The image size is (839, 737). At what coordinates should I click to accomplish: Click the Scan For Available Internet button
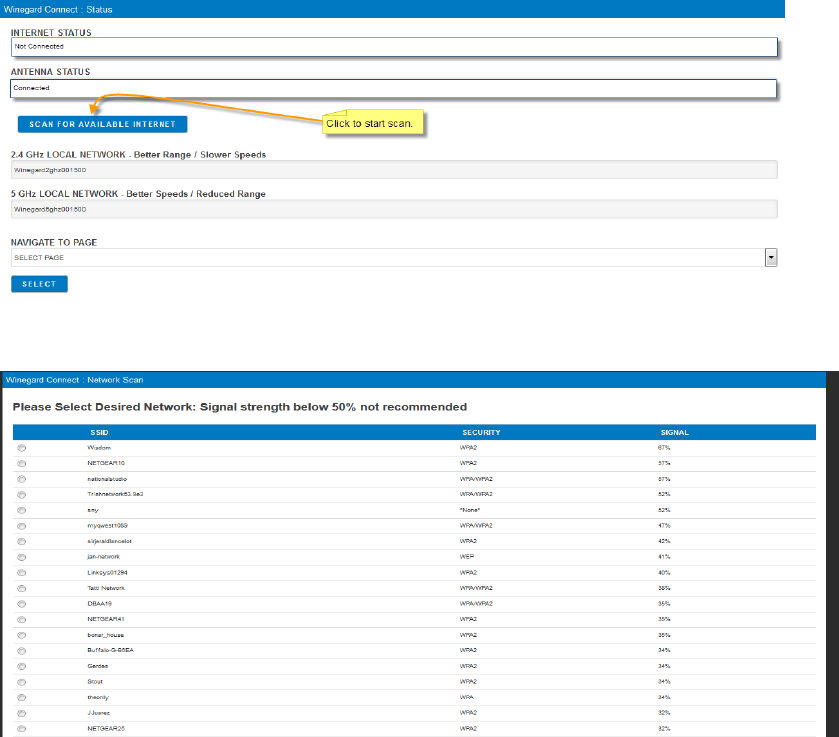coord(102,124)
